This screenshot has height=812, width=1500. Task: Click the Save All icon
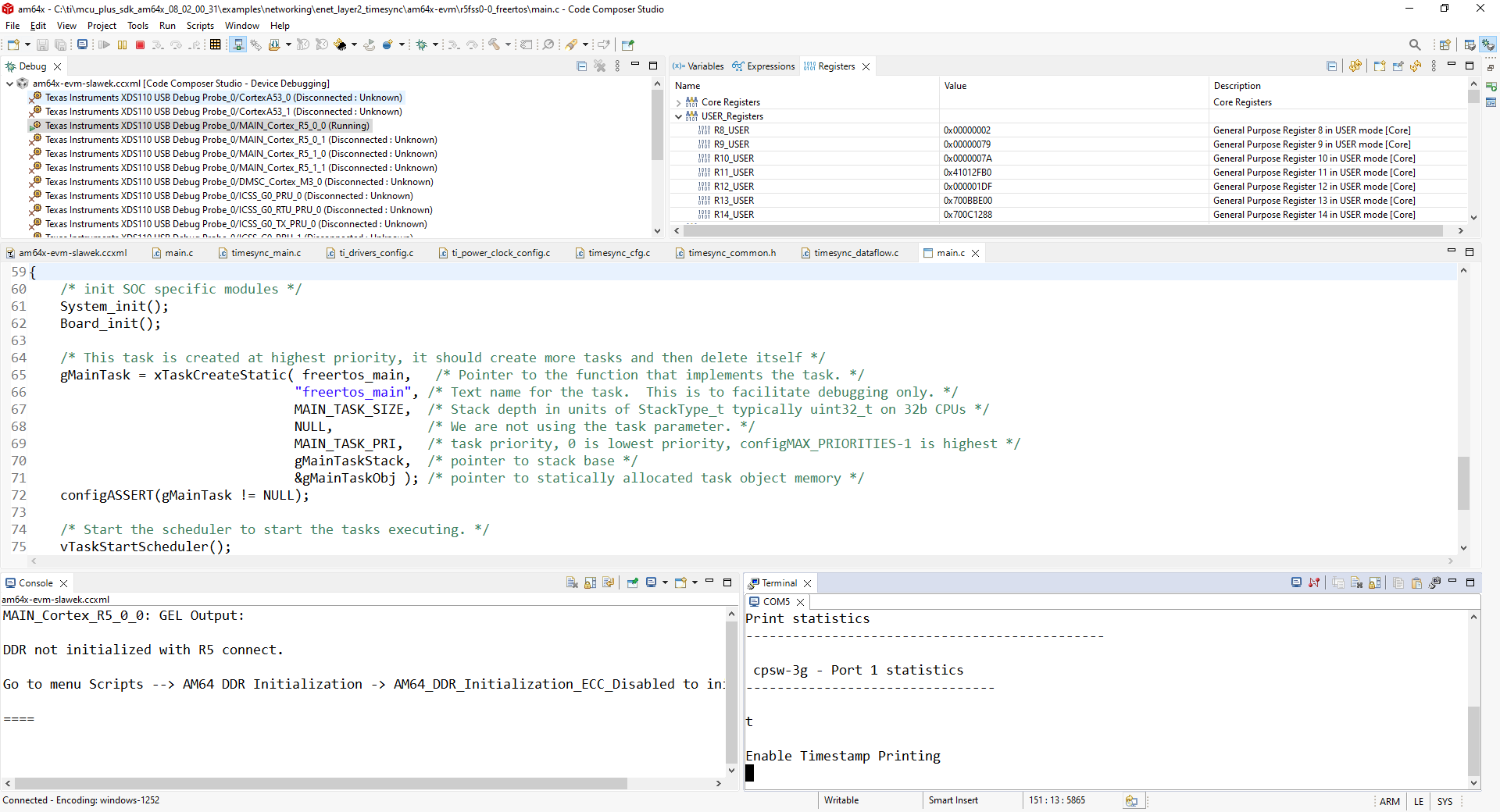pos(60,45)
